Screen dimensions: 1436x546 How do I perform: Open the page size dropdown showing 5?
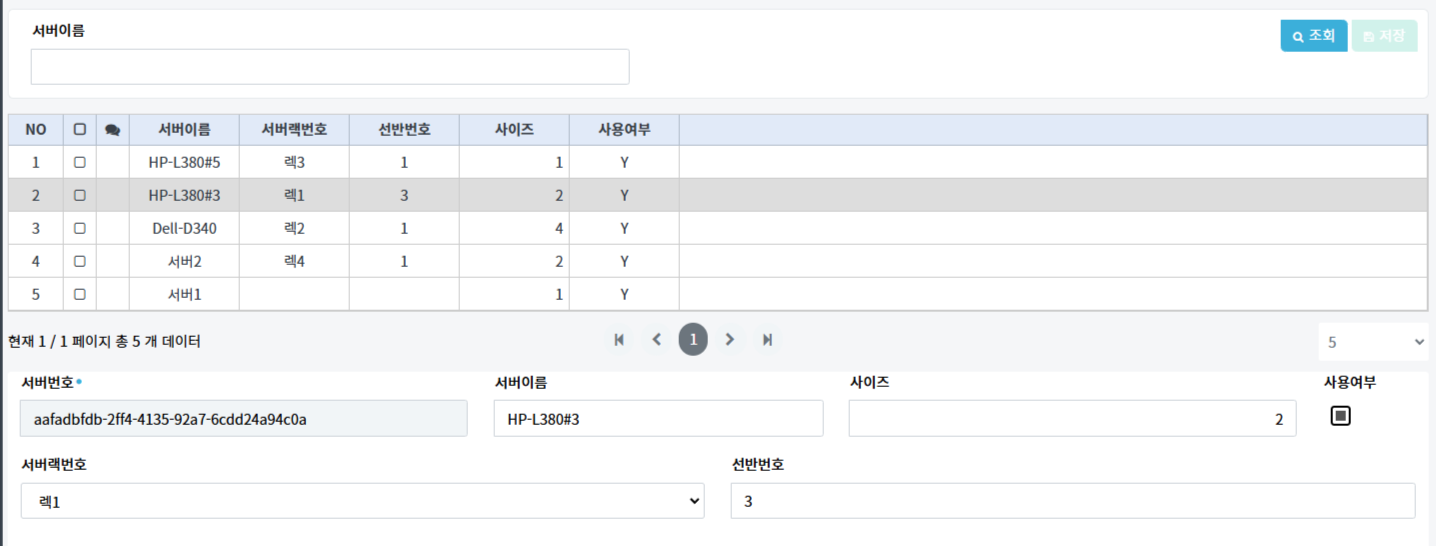1373,342
